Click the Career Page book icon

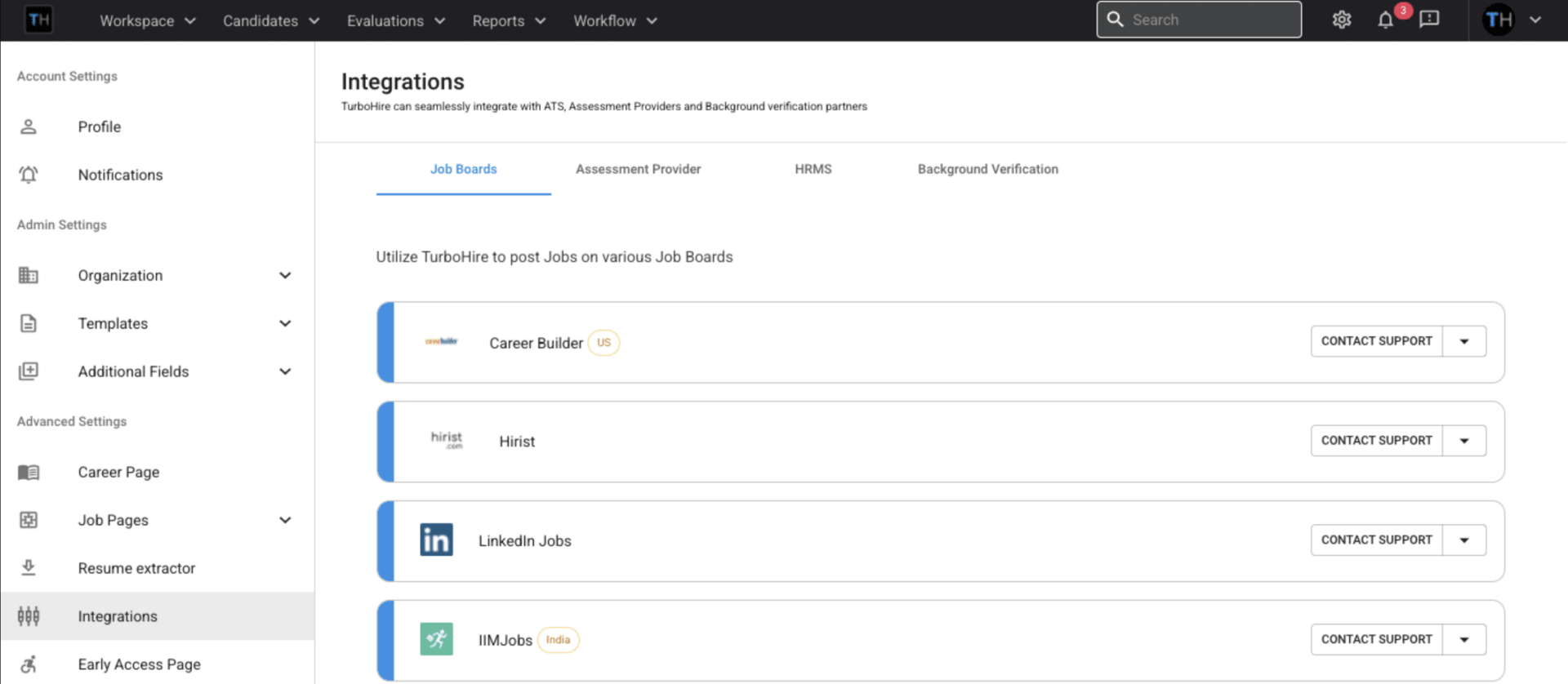pos(29,472)
